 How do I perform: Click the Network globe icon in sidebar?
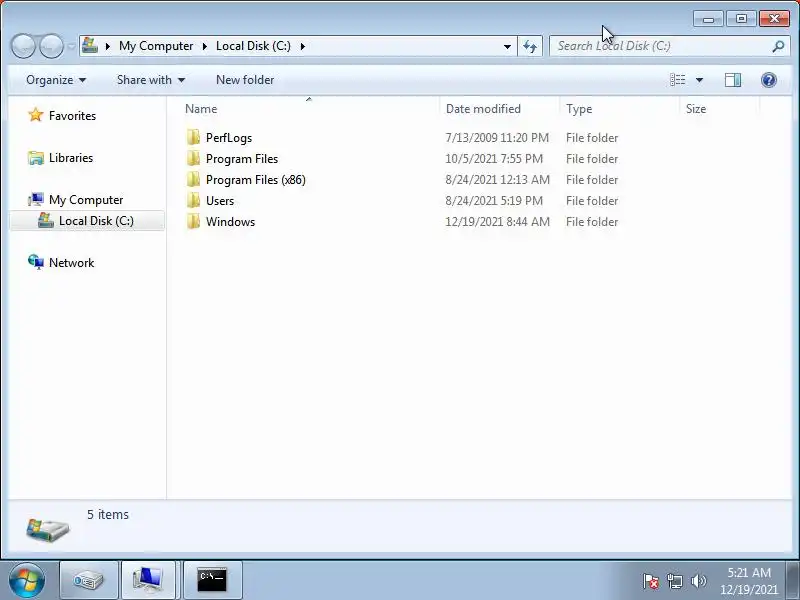point(36,262)
